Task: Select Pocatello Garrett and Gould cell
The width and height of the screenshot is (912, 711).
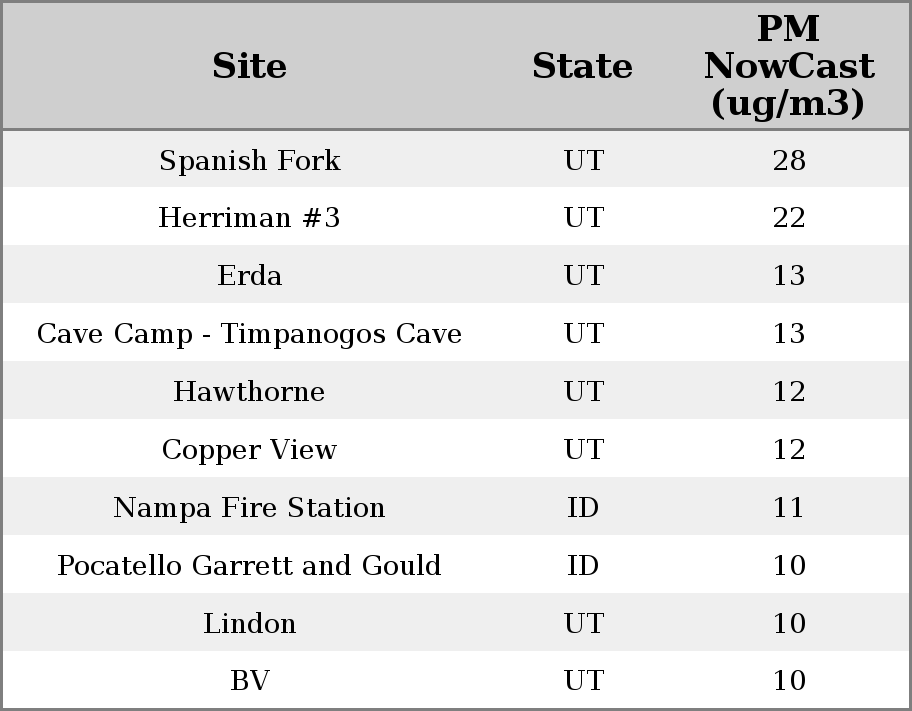Action: pyautogui.click(x=249, y=565)
